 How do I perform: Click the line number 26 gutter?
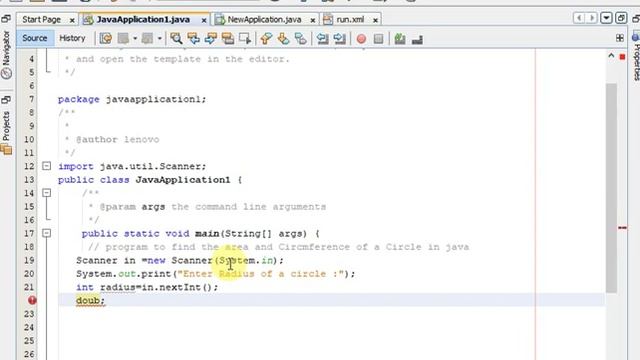coord(29,354)
